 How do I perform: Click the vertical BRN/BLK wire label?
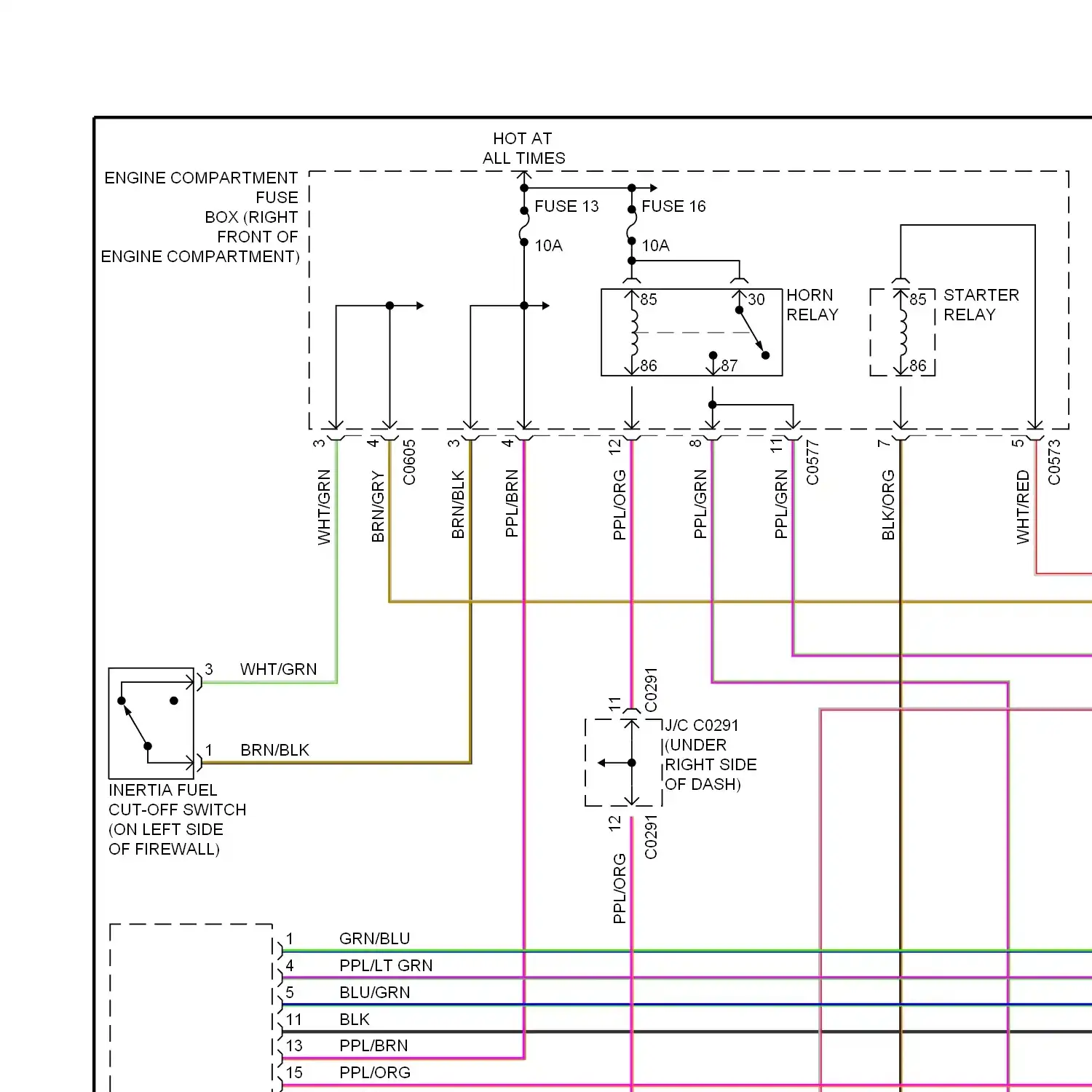(458, 505)
